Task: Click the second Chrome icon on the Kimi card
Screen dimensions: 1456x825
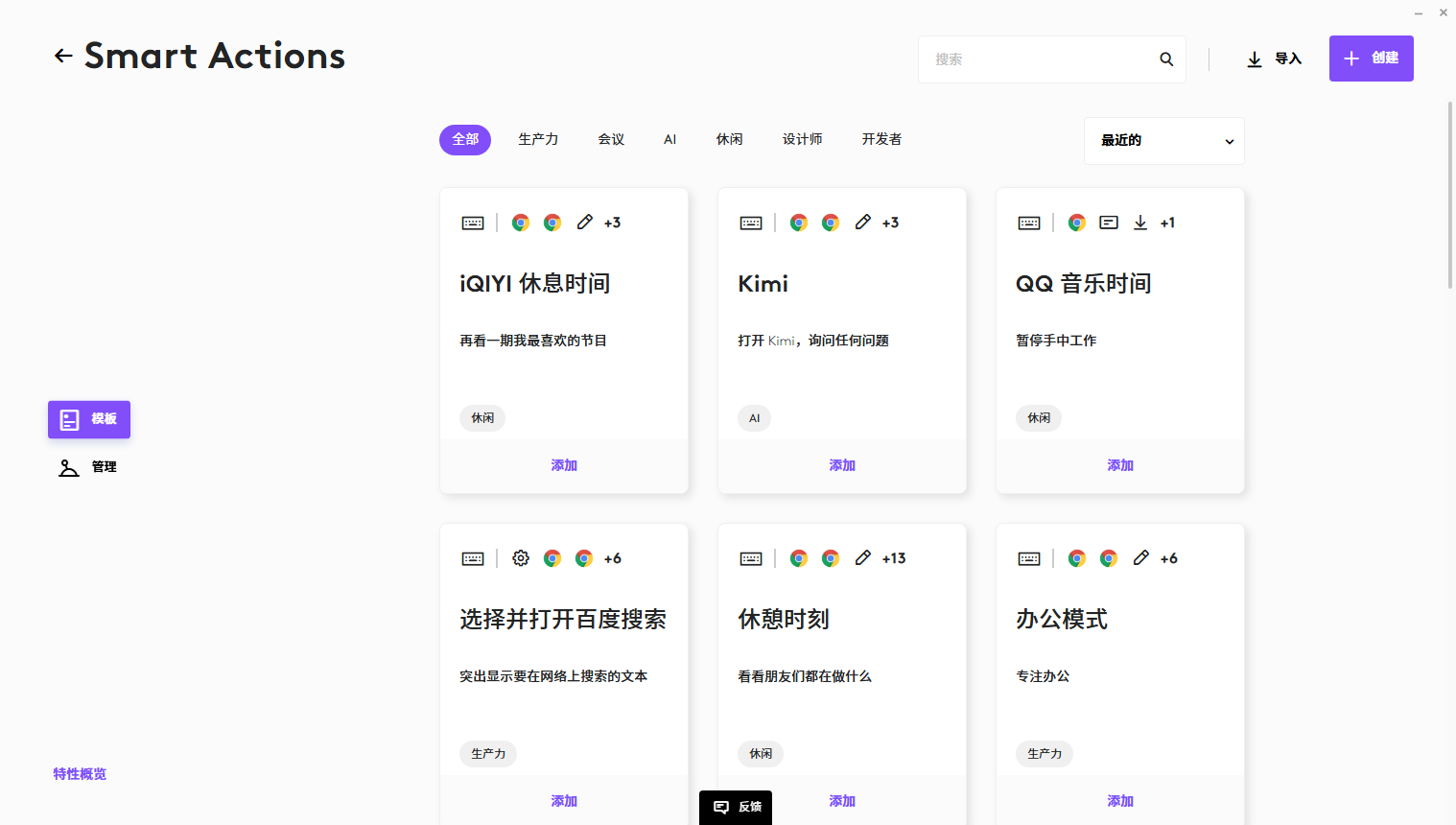Action: tap(831, 223)
